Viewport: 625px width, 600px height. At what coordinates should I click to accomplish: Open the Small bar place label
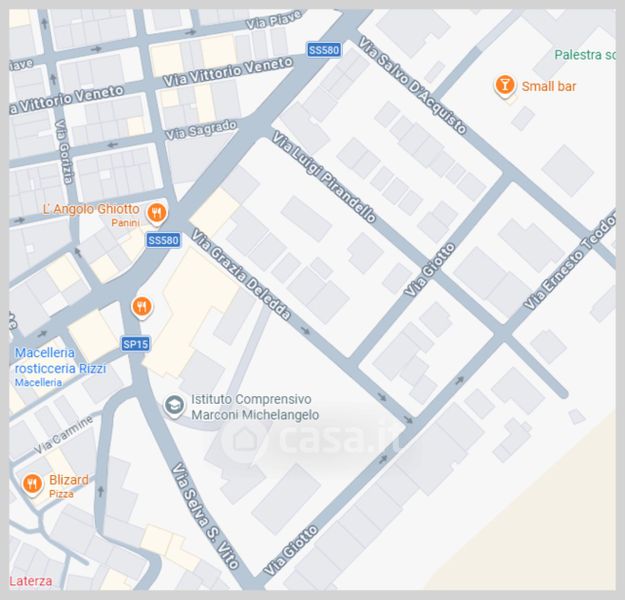[x=549, y=86]
